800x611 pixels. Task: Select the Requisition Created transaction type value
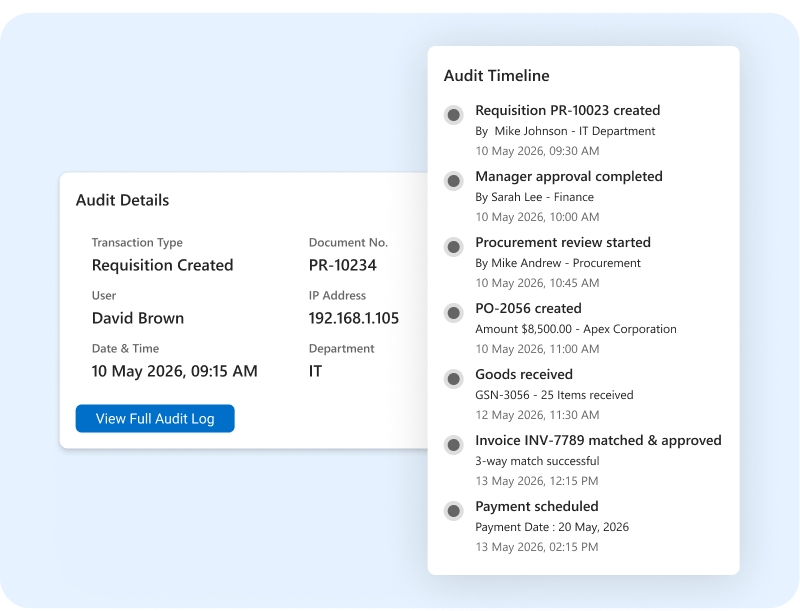pos(162,265)
